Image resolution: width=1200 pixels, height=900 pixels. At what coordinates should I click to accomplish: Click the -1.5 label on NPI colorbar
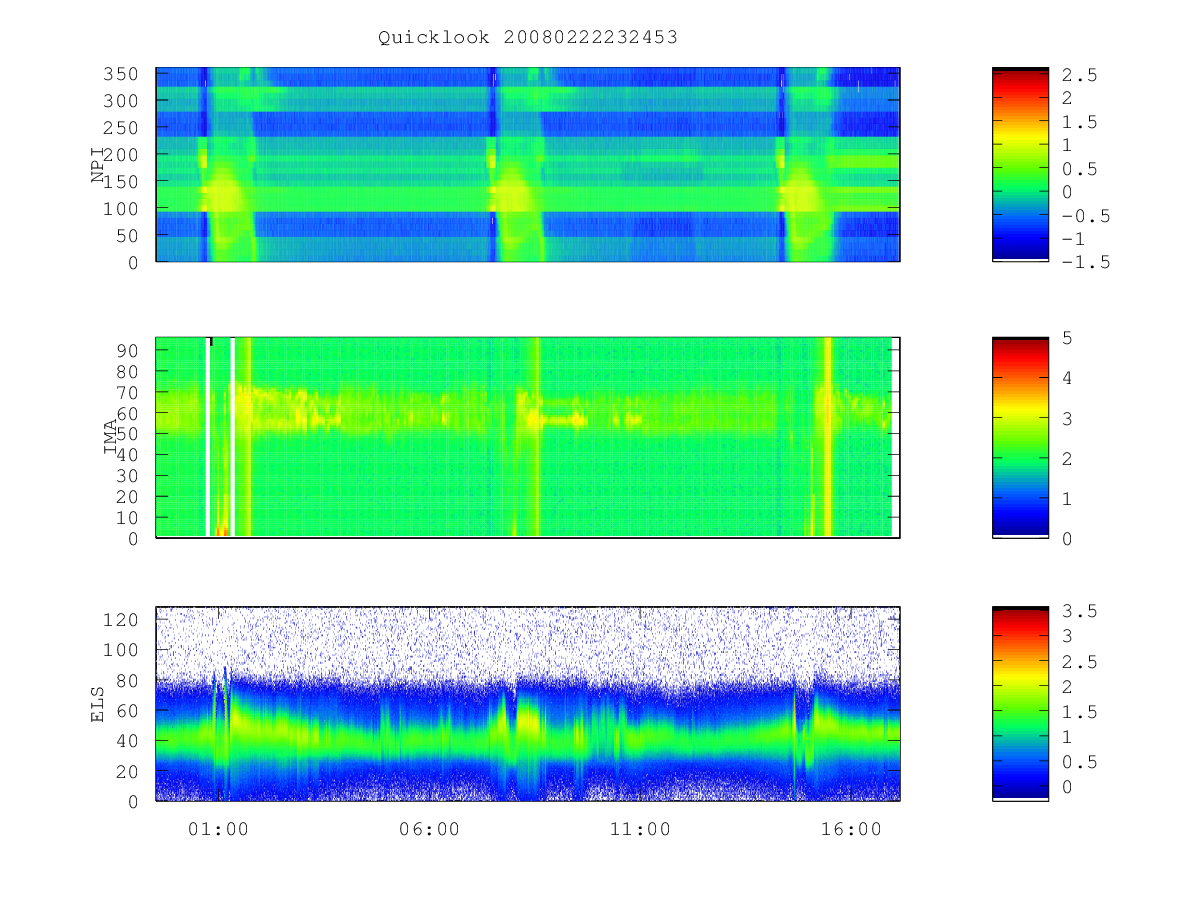1085,262
